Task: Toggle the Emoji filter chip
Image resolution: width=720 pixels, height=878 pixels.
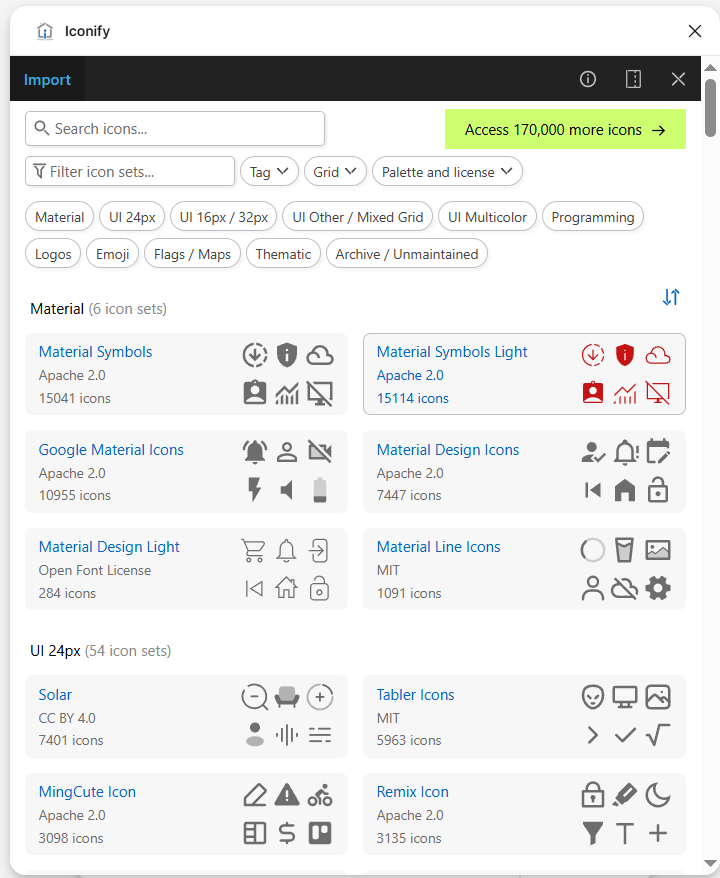Action: (x=113, y=254)
